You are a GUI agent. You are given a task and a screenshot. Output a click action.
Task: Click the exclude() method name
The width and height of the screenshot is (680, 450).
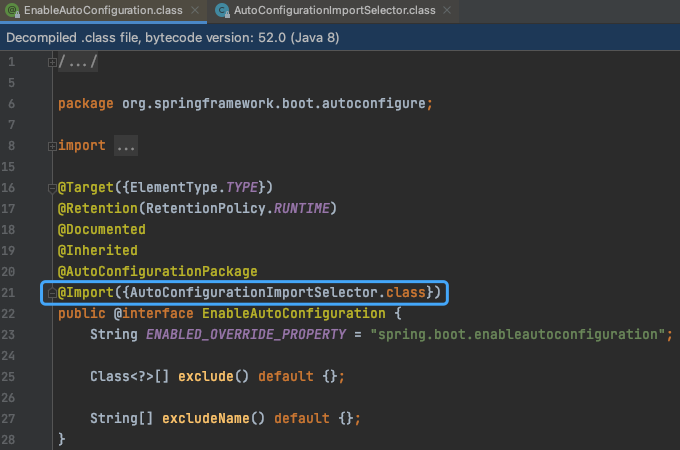tap(206, 376)
